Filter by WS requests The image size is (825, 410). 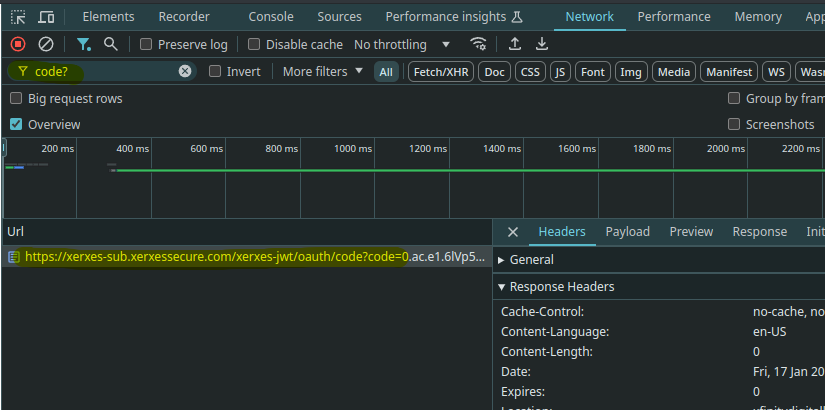tap(777, 72)
